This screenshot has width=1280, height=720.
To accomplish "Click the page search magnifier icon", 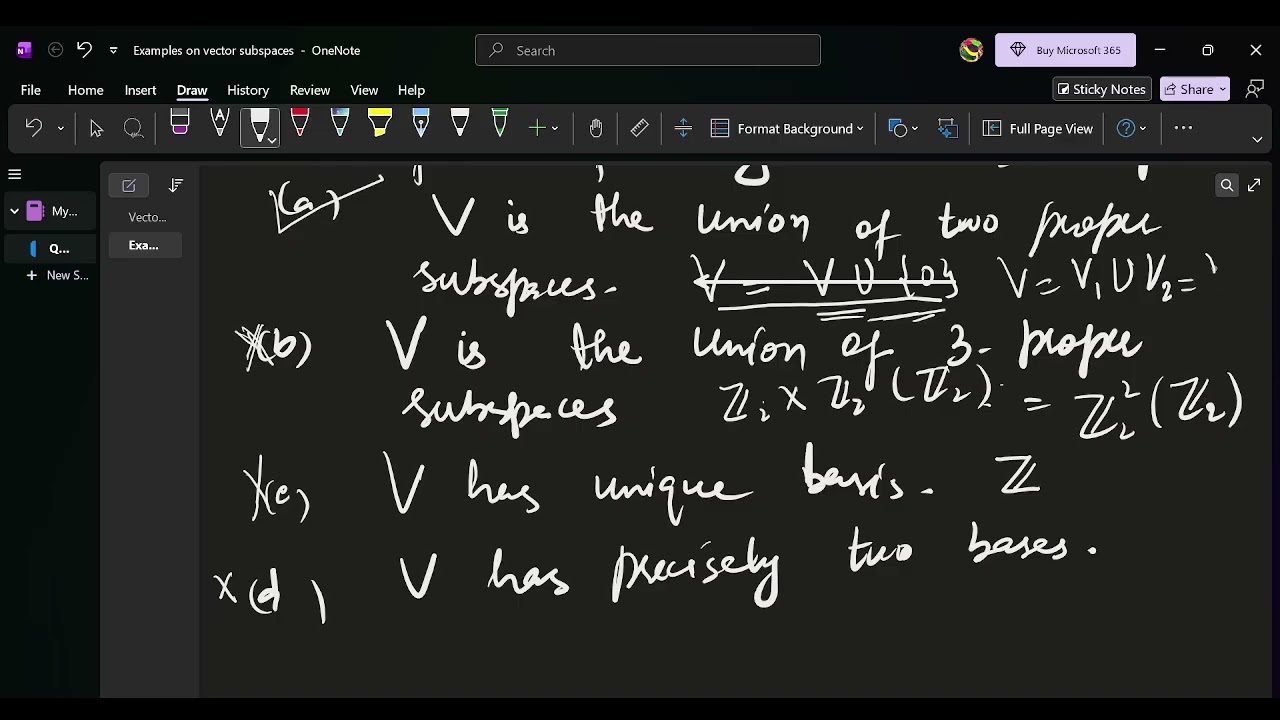I will 1227,185.
